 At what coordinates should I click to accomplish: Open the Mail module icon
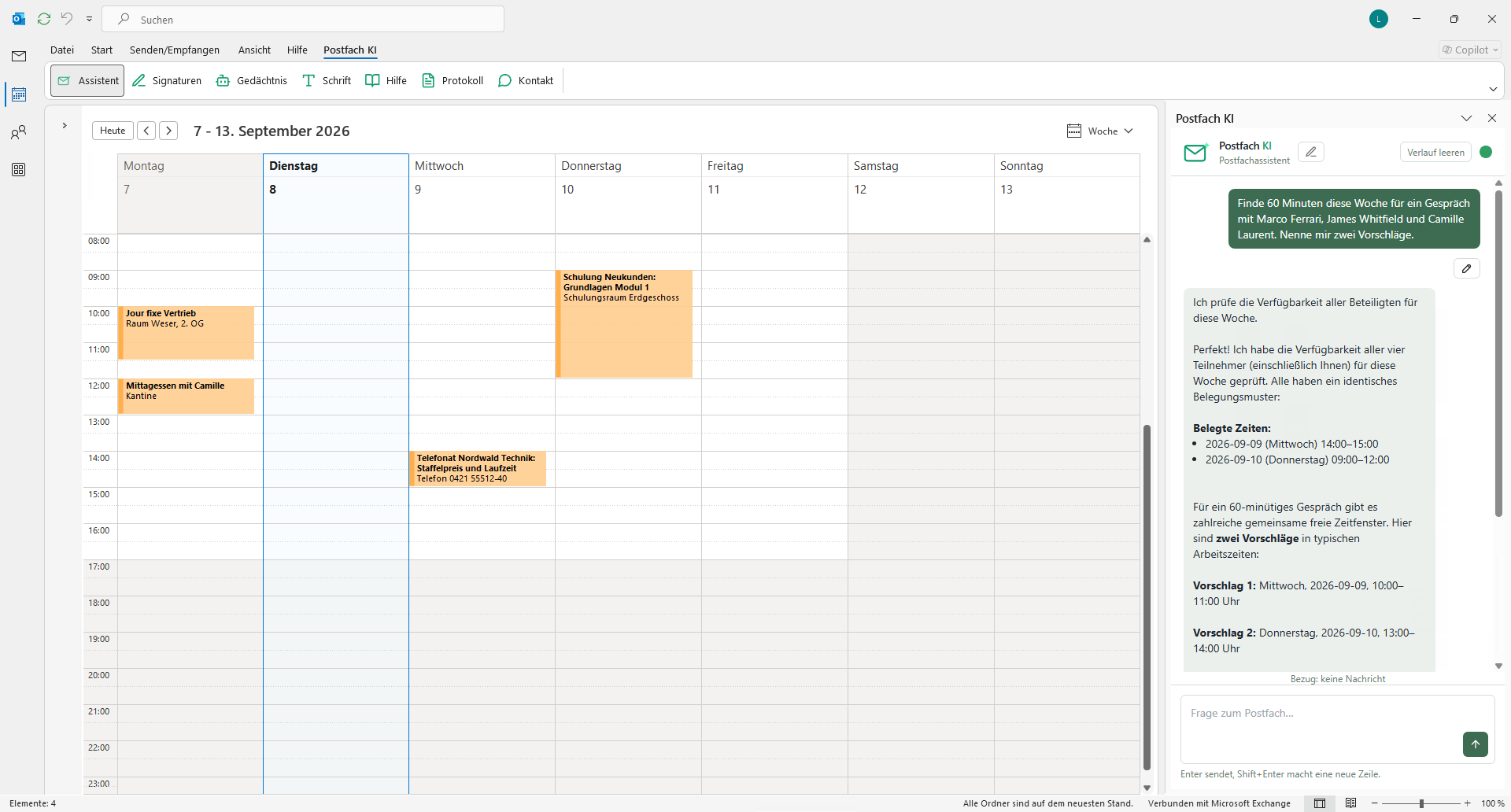[19, 56]
